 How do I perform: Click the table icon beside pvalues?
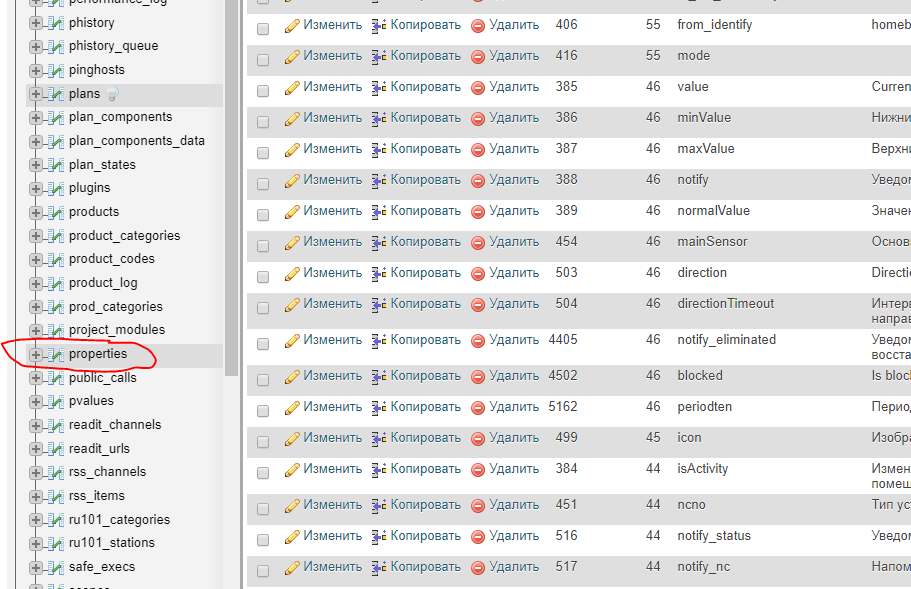(x=56, y=401)
